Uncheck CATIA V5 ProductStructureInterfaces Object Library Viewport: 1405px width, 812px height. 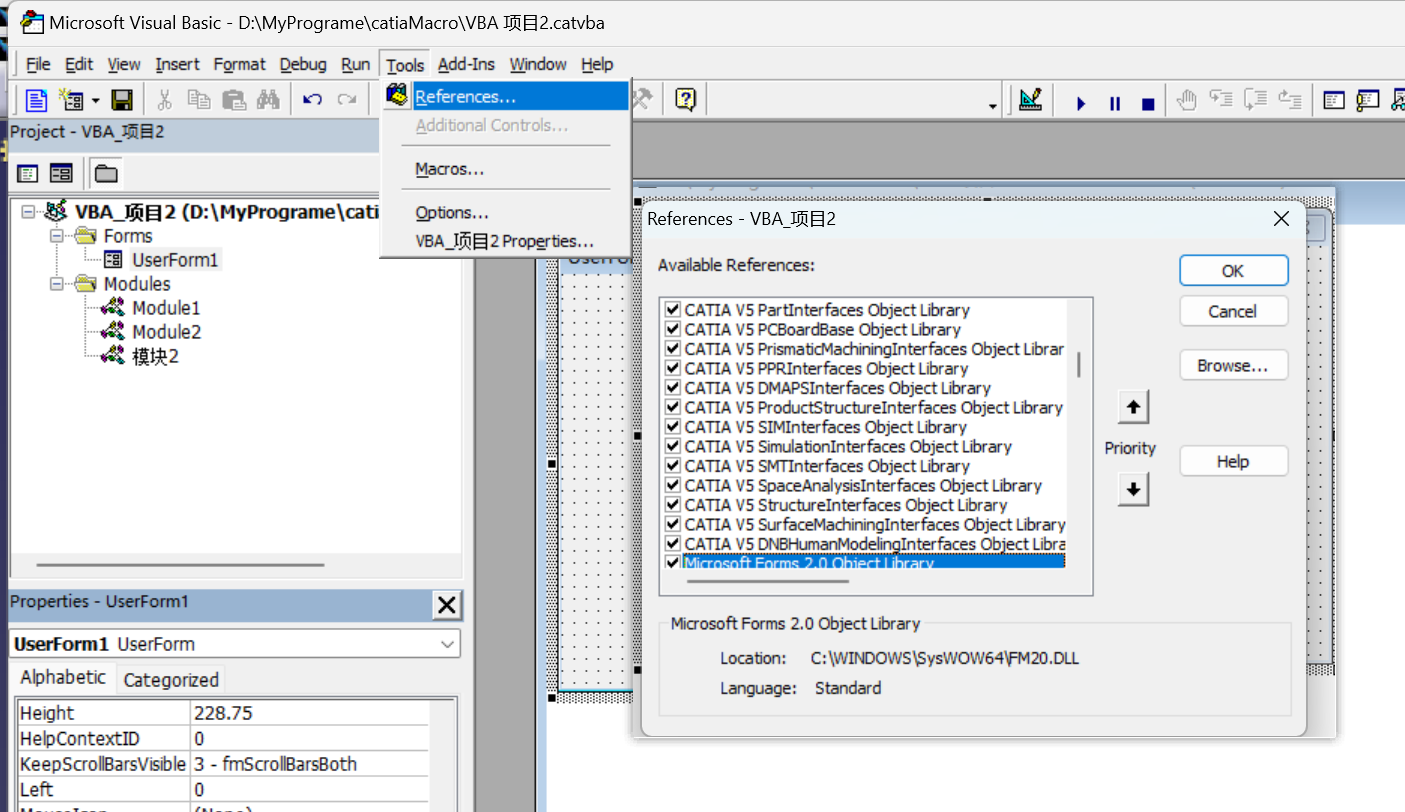(673, 407)
